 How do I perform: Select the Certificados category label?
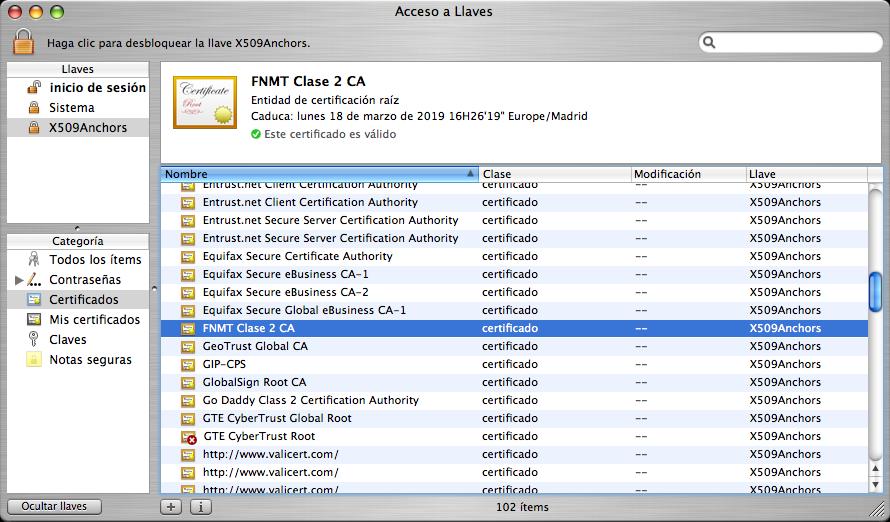coord(84,299)
